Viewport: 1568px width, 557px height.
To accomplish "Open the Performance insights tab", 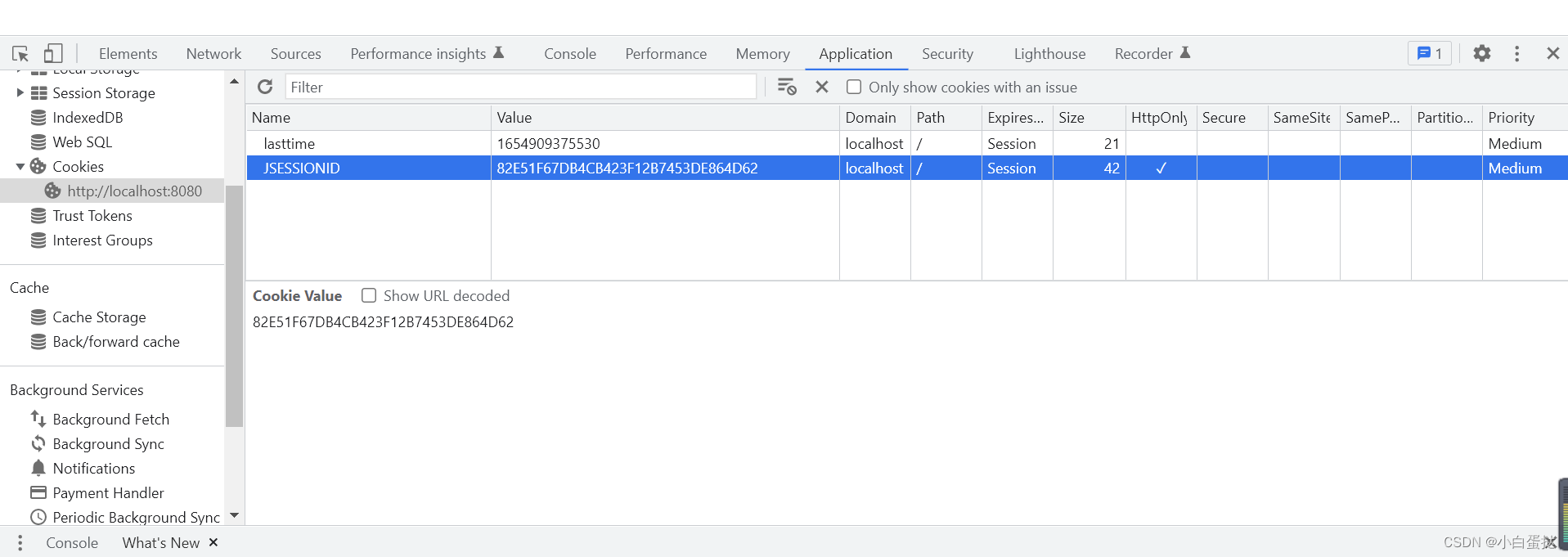I will [427, 54].
